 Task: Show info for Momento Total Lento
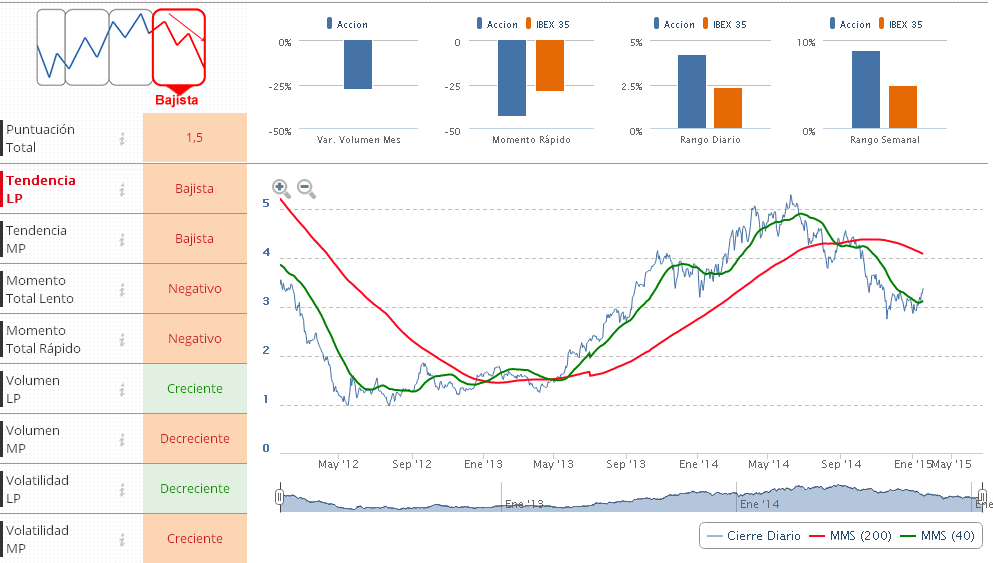[x=122, y=289]
